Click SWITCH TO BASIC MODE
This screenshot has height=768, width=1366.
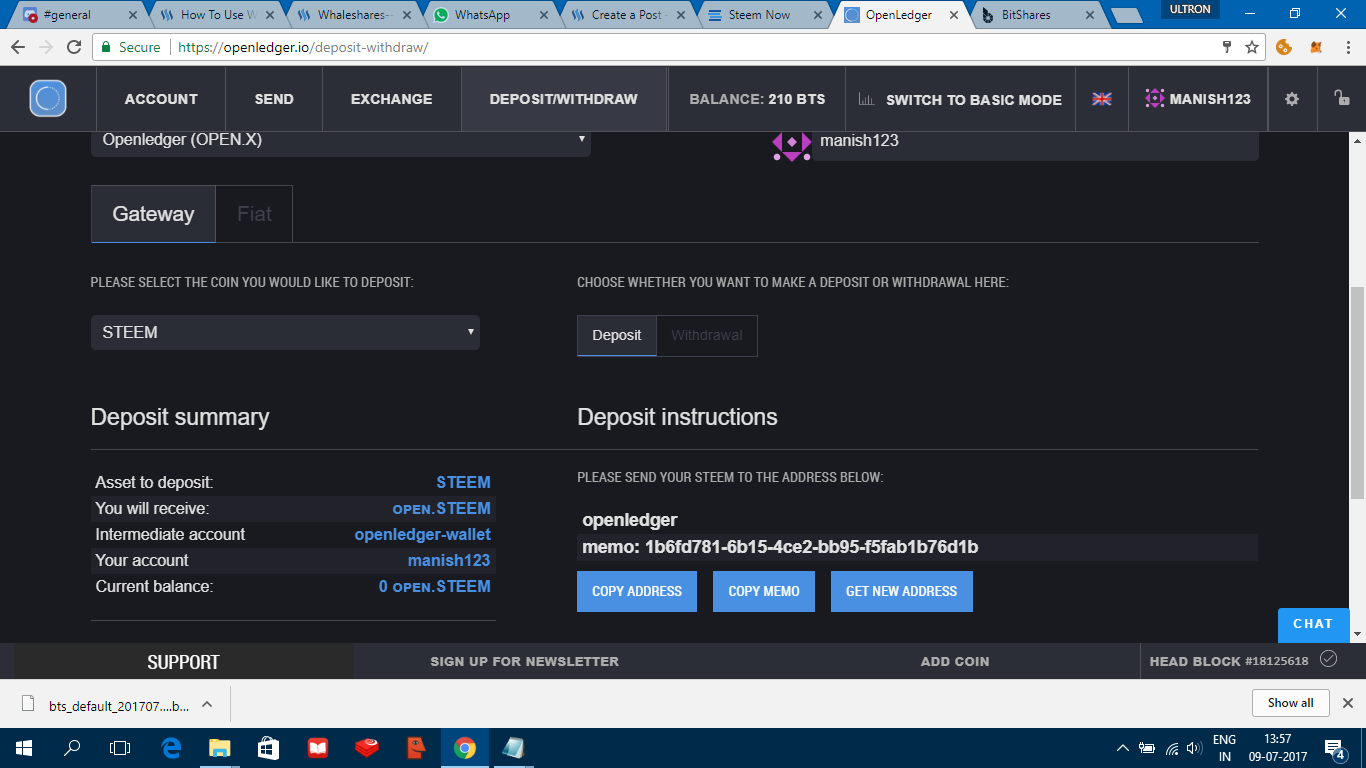click(x=960, y=99)
